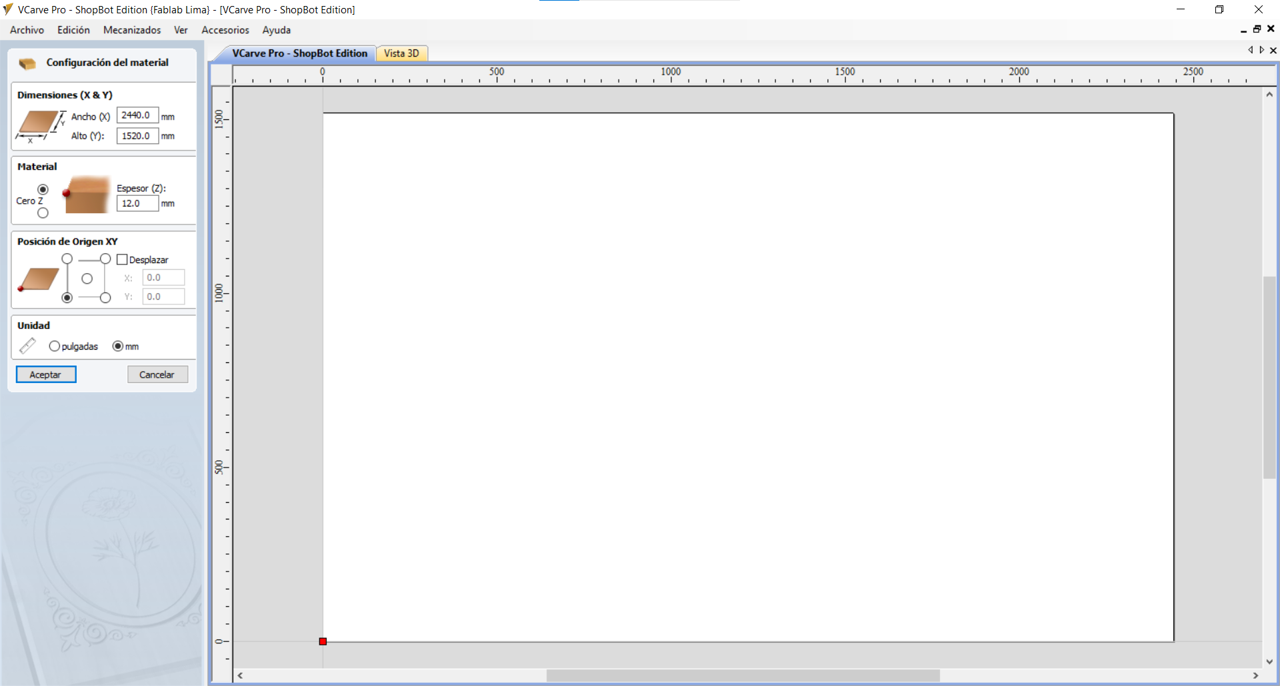The width and height of the screenshot is (1280, 686).
Task: Click the tab scroll right arrow
Action: click(x=1261, y=50)
